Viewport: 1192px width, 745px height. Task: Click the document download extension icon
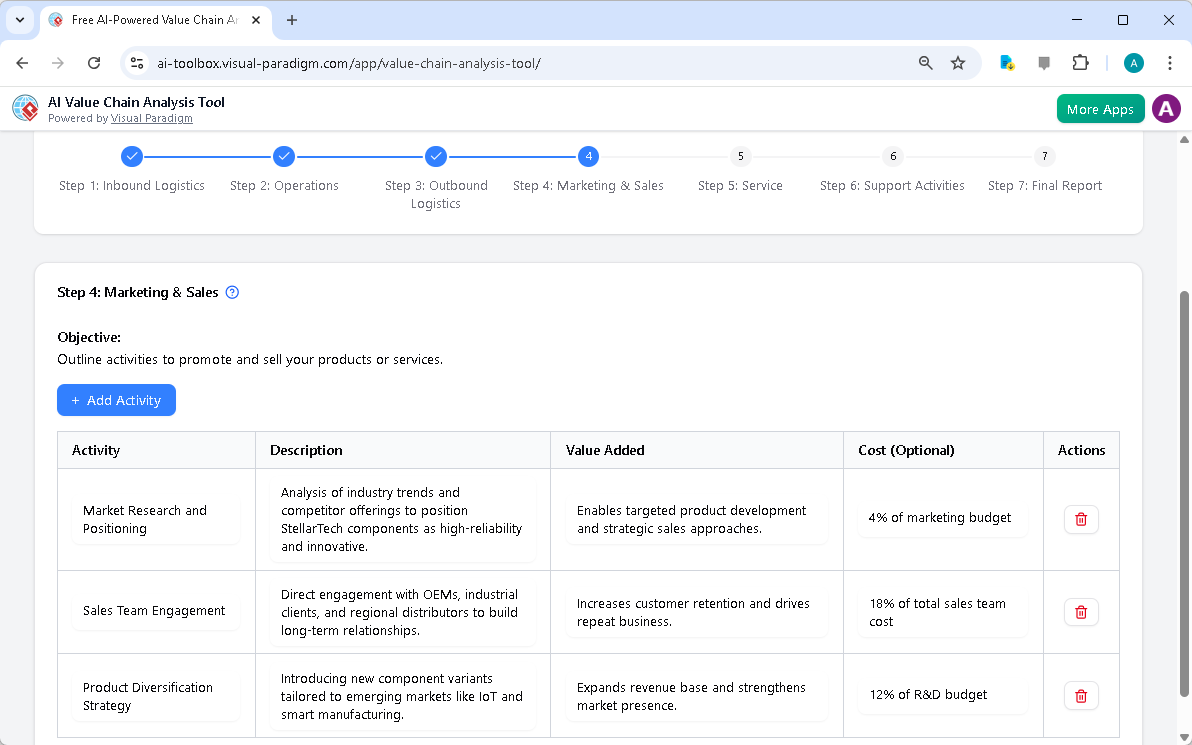pos(1006,62)
